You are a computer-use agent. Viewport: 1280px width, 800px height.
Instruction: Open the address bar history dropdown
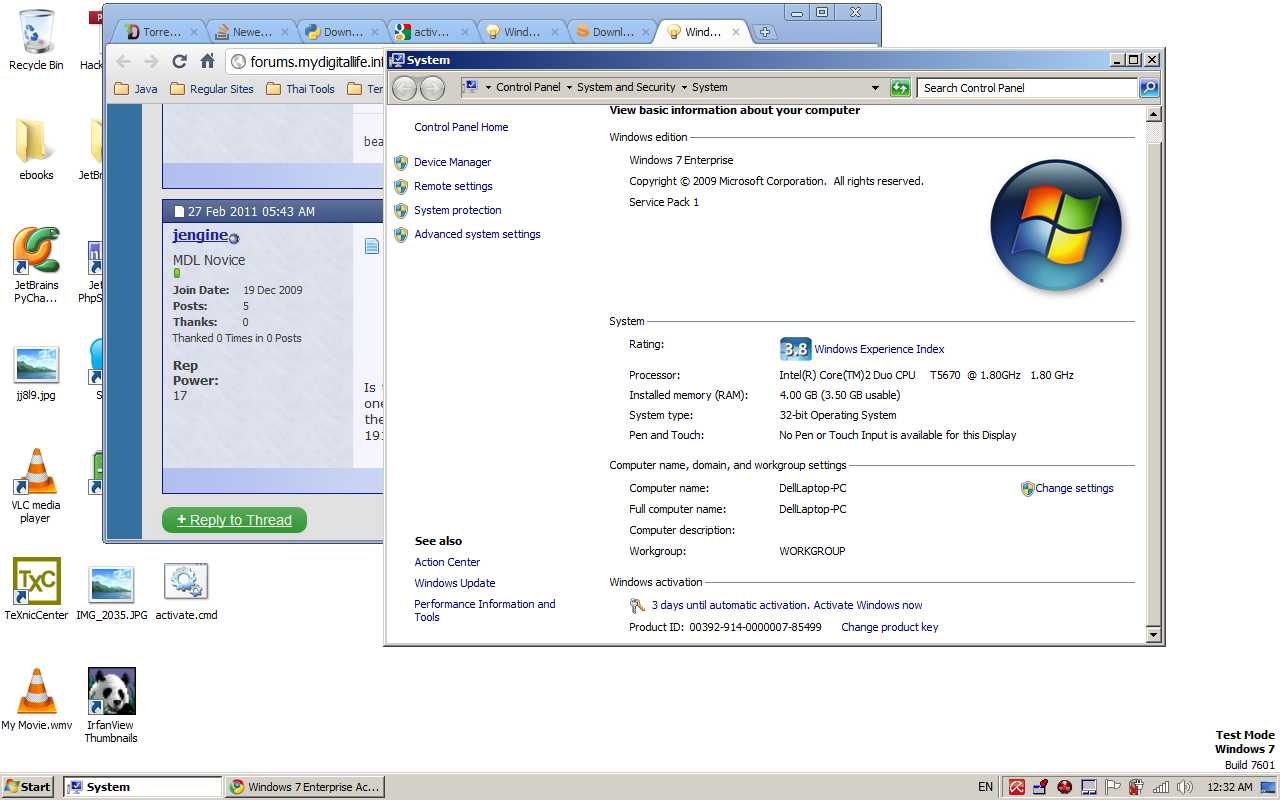(x=876, y=88)
